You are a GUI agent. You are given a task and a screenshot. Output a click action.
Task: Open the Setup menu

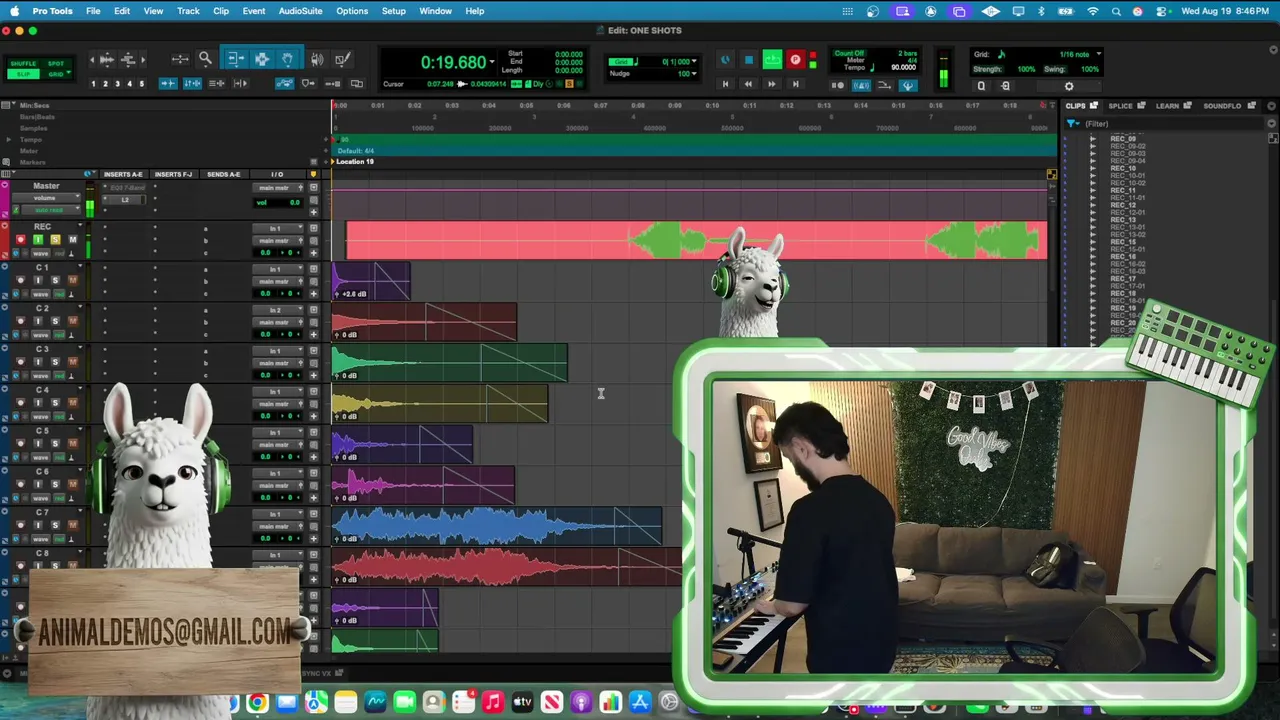[x=394, y=11]
